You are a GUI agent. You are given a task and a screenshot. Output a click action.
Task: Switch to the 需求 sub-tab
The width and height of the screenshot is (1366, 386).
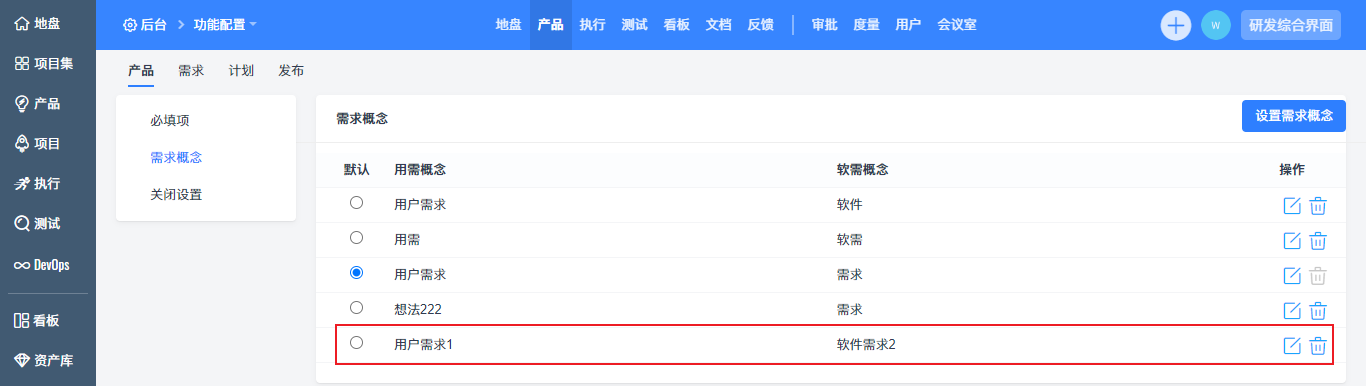[x=191, y=71]
